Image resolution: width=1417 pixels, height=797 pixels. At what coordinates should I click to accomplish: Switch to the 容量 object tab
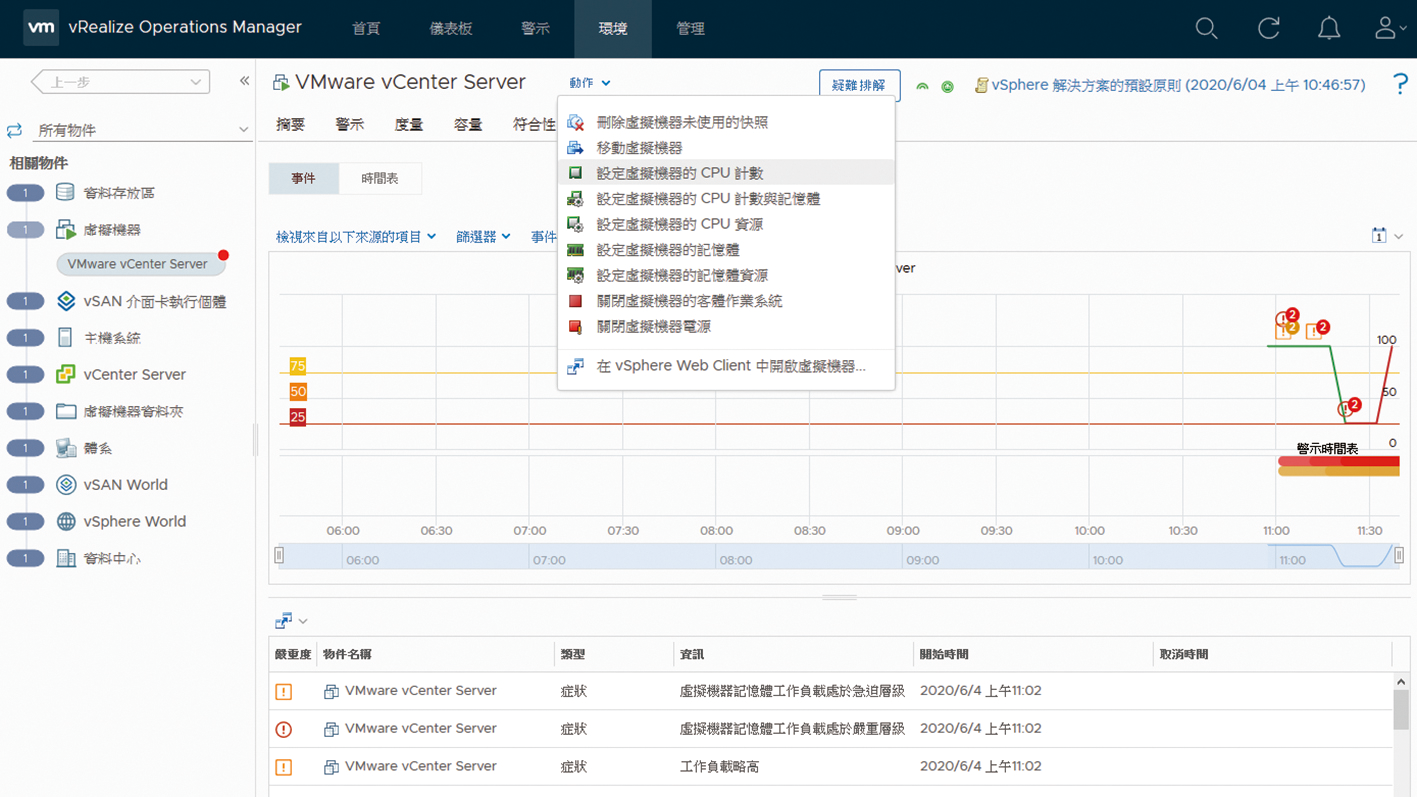[468, 125]
